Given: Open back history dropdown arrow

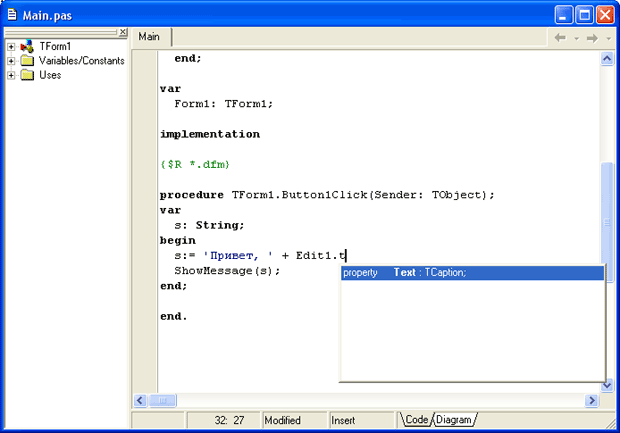Looking at the screenshot, I should (x=577, y=38).
